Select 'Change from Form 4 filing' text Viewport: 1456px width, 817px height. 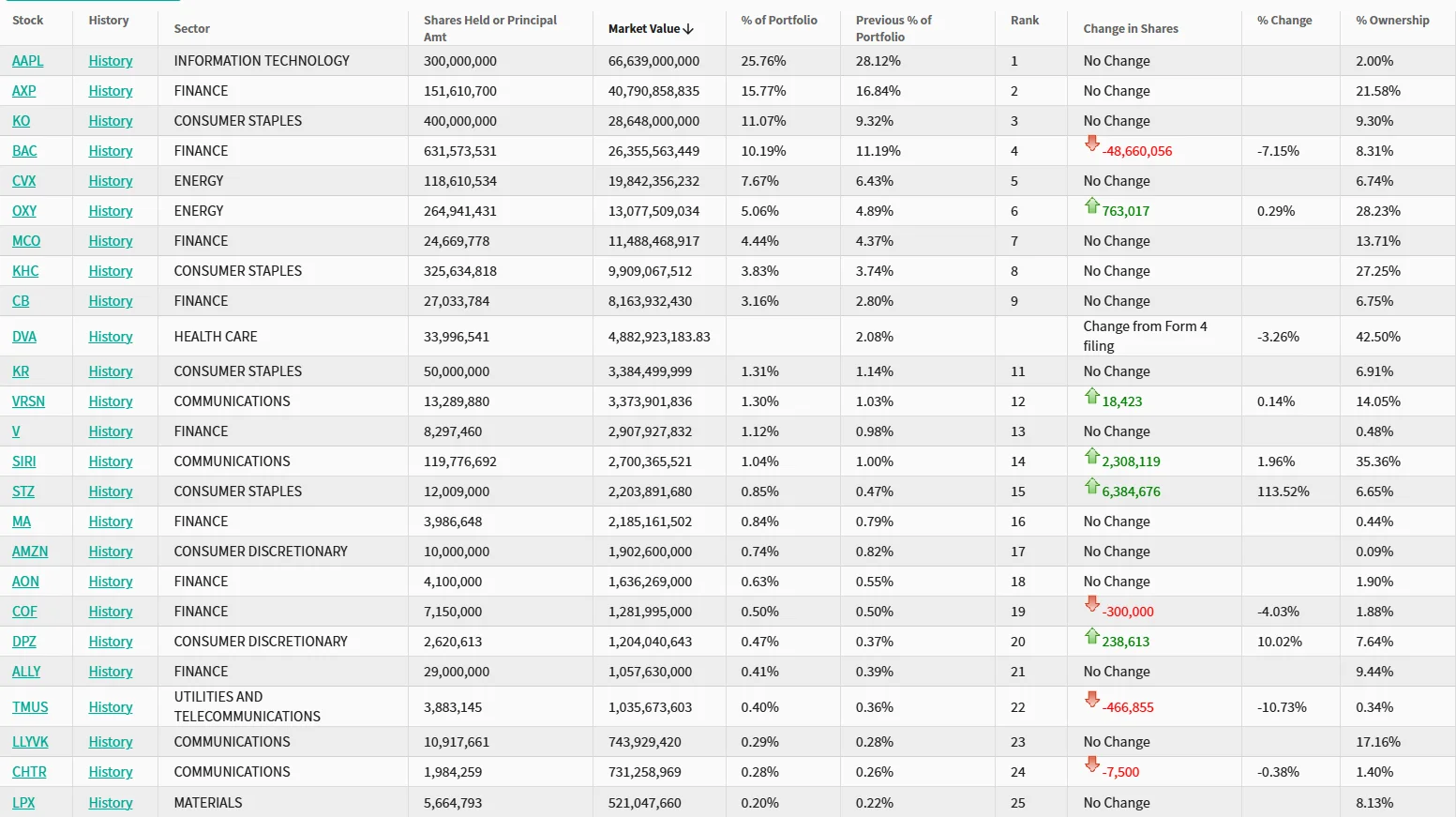[x=1145, y=336]
